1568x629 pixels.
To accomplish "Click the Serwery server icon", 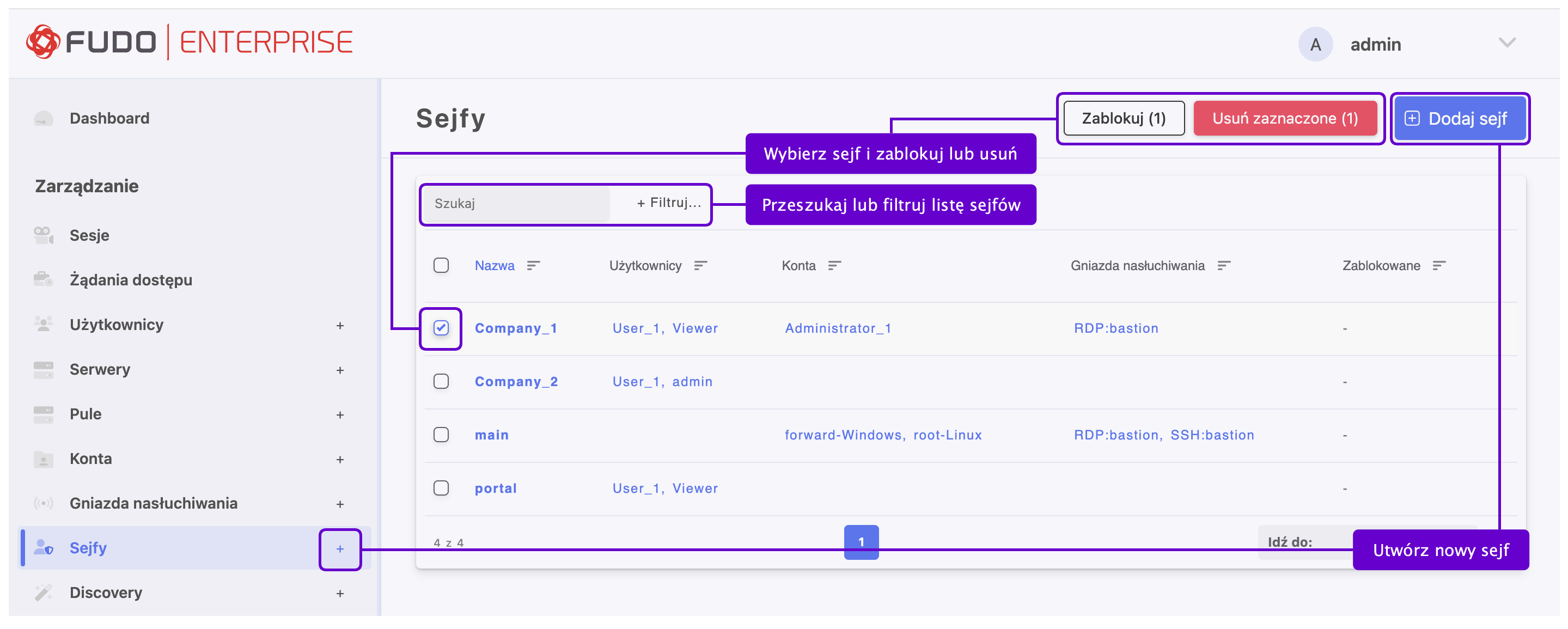I will tap(43, 369).
